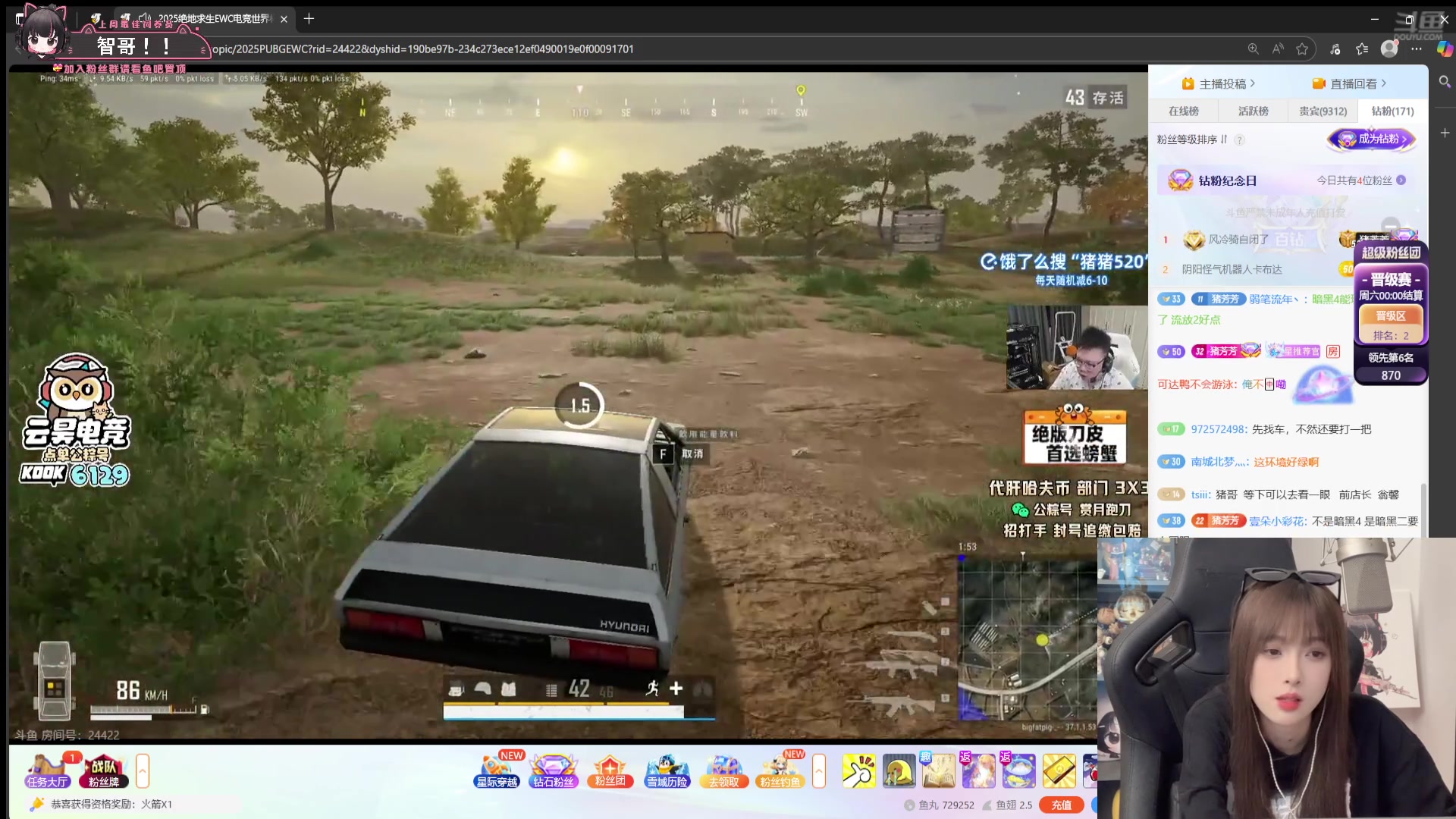The width and height of the screenshot is (1456, 819).
Task: Click the 晋级区 button in 超级粉丝团 widget
Action: pos(1390,315)
